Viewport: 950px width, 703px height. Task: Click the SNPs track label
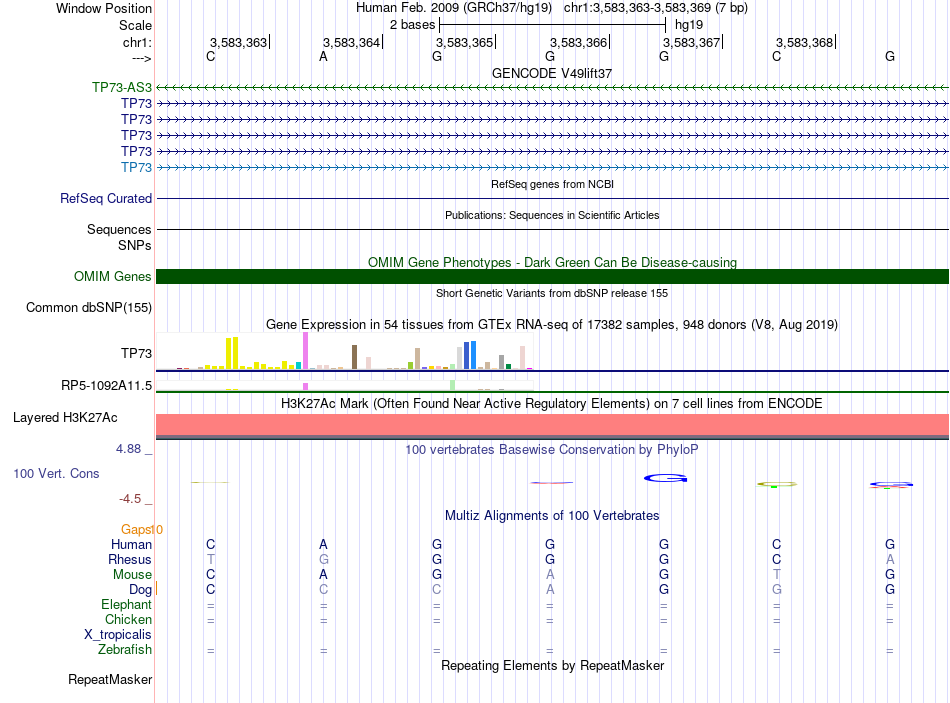(x=135, y=245)
